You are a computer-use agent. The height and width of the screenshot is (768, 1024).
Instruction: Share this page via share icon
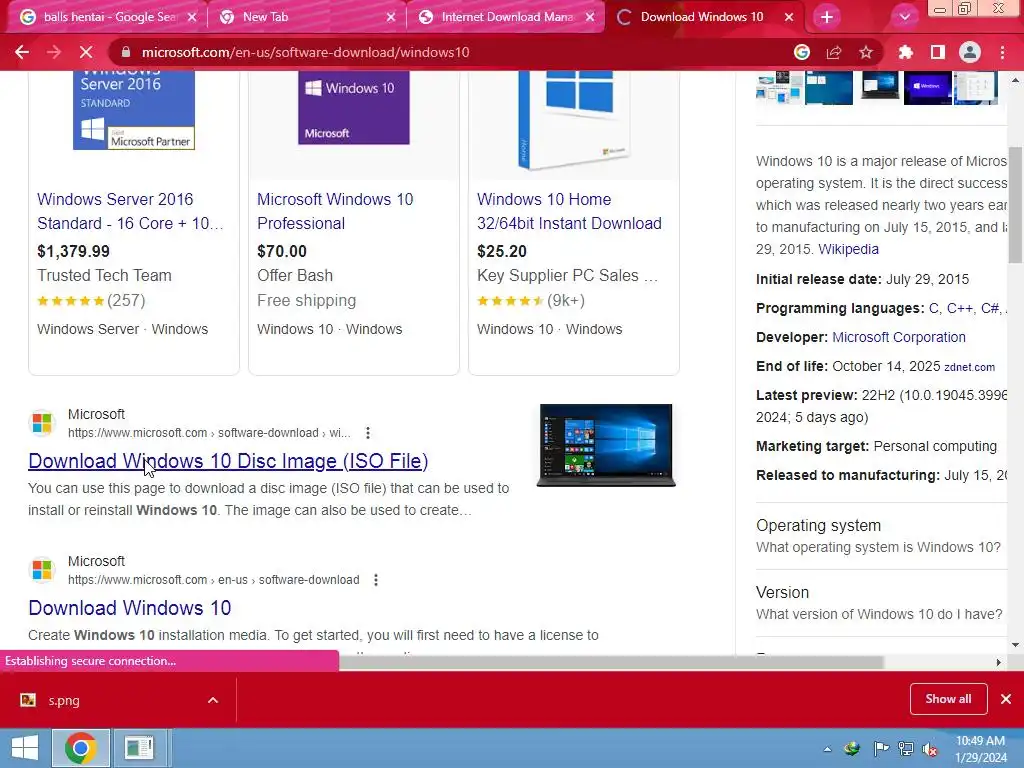pyautogui.click(x=834, y=52)
